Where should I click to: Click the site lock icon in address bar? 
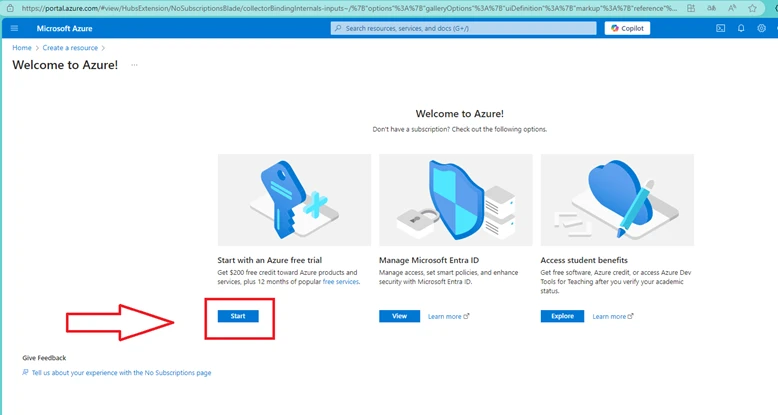click(10, 8)
